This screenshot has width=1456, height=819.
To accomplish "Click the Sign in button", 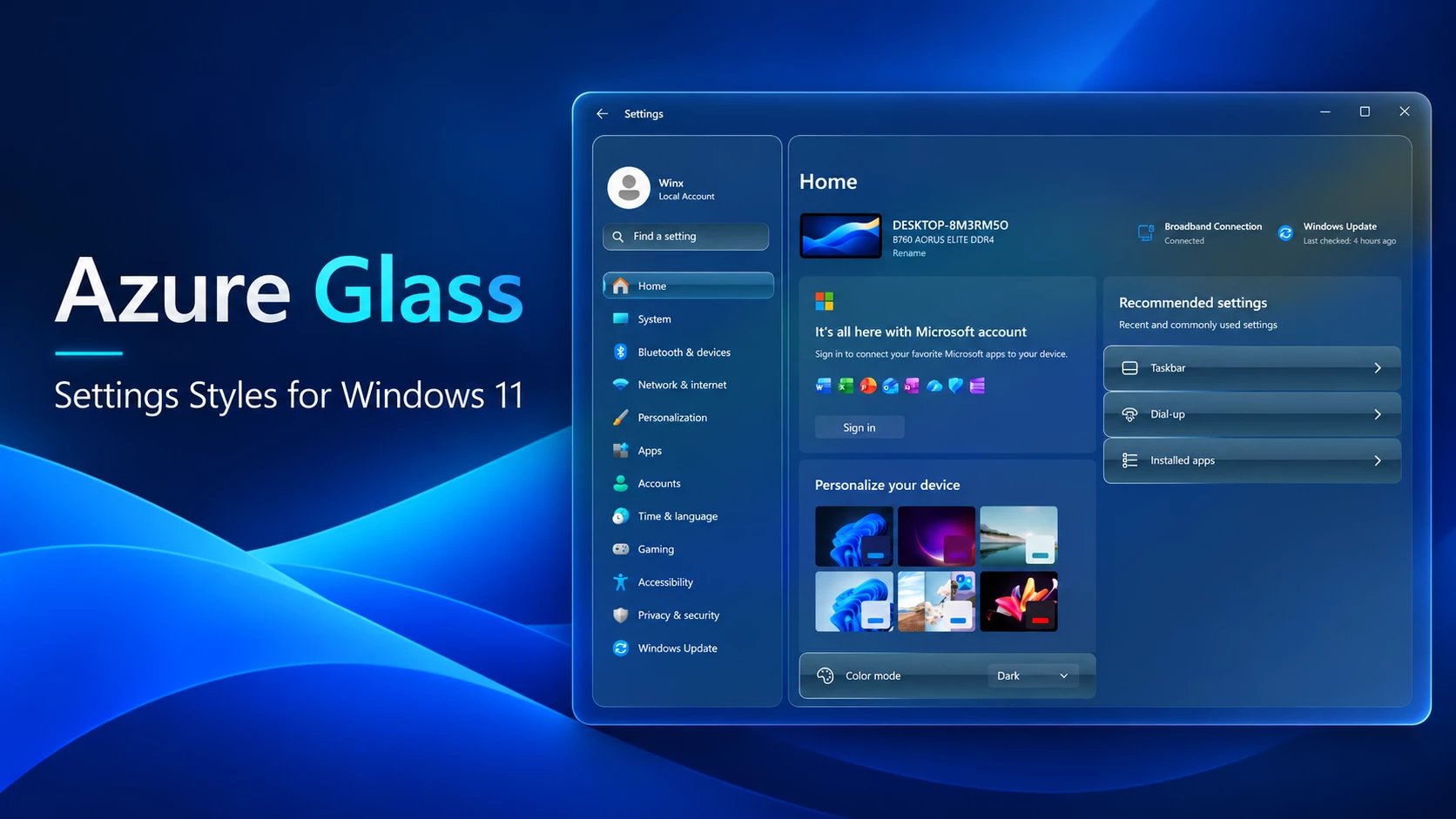I will pyautogui.click(x=859, y=427).
